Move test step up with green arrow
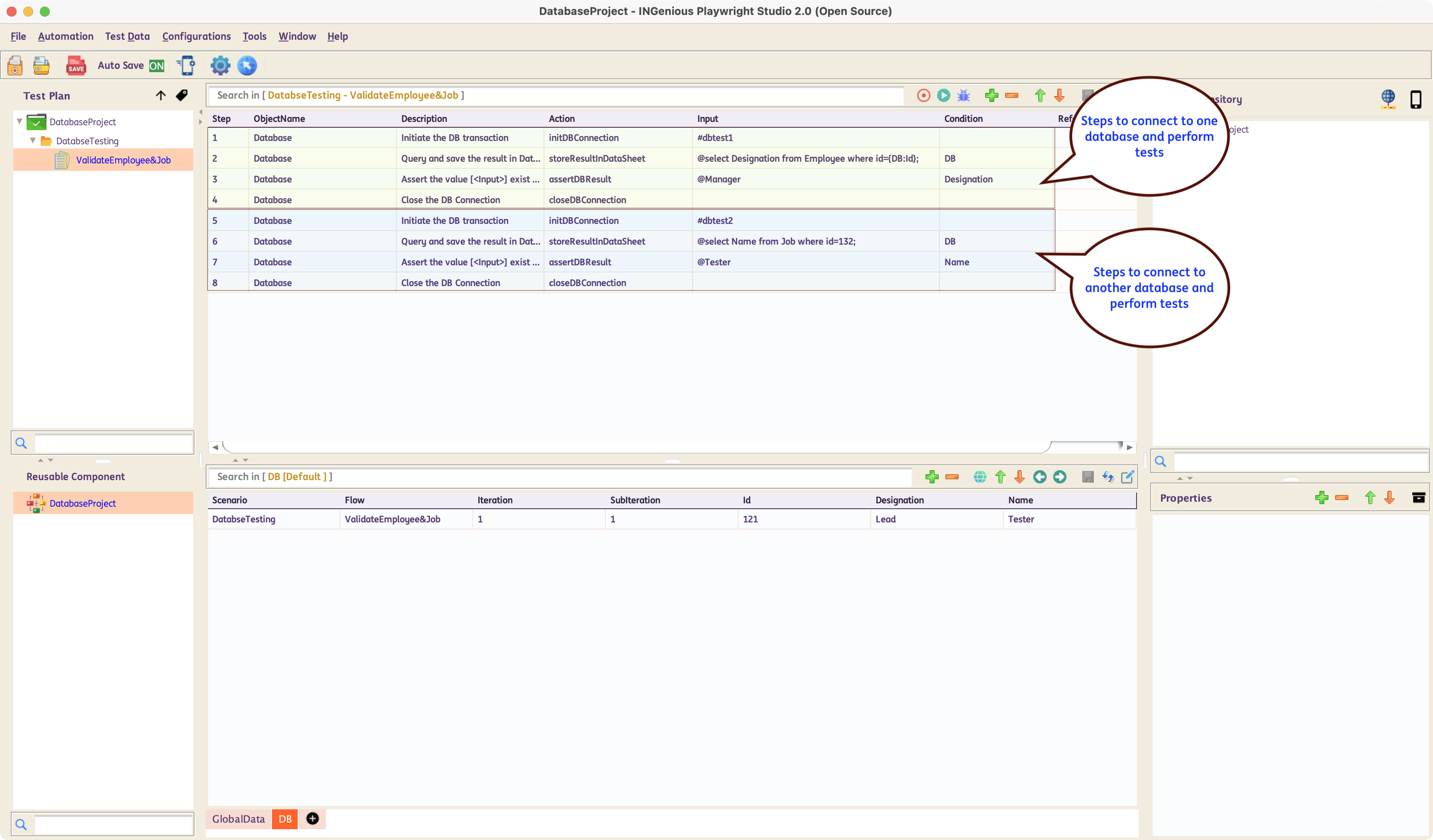The width and height of the screenshot is (1433, 840). tap(1040, 95)
